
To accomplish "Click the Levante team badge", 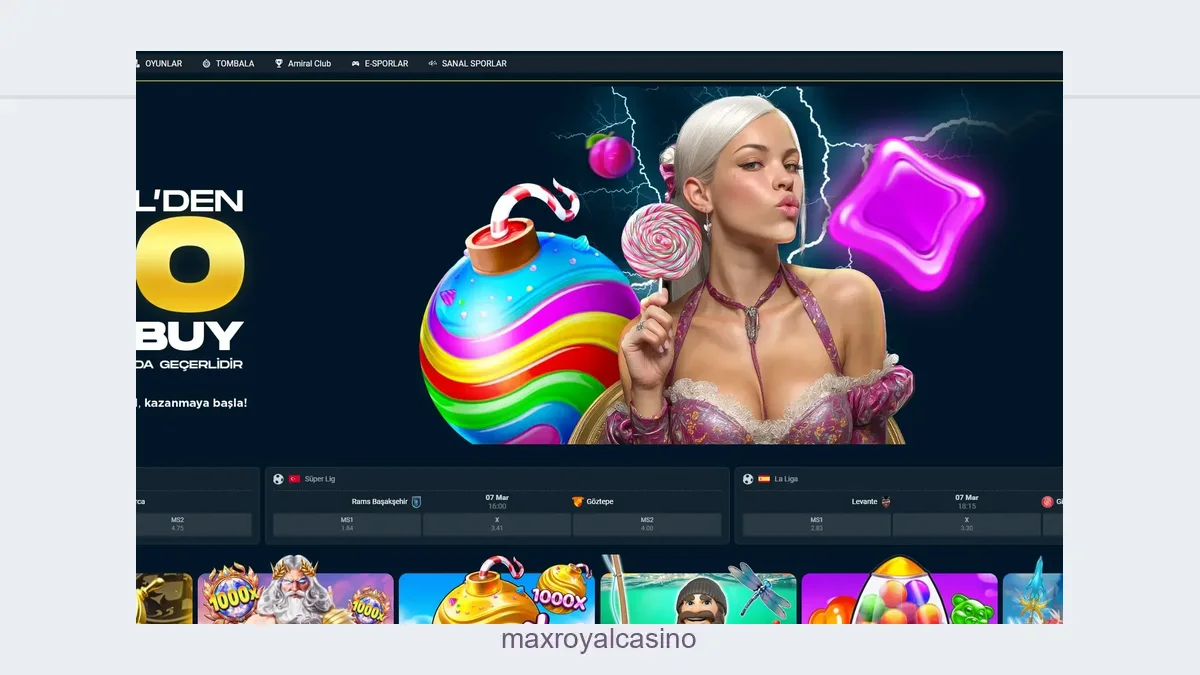I will point(886,501).
